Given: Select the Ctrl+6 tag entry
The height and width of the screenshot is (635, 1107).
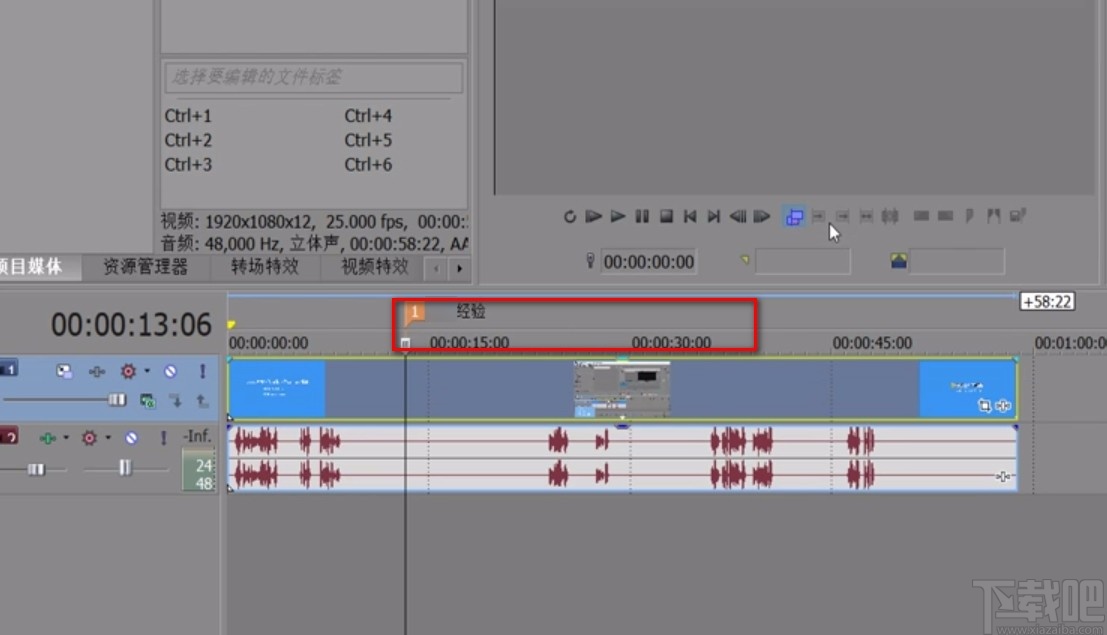Looking at the screenshot, I should (368, 165).
